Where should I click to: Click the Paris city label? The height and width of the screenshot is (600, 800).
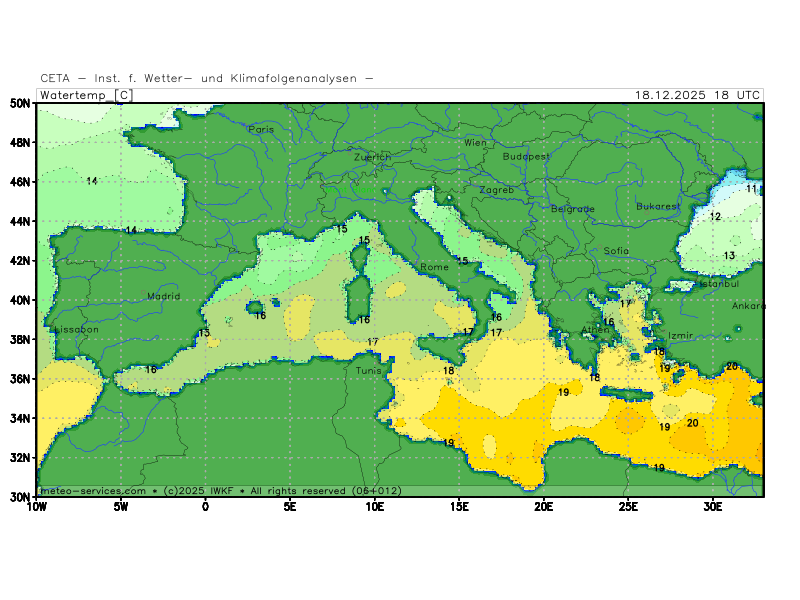[261, 129]
